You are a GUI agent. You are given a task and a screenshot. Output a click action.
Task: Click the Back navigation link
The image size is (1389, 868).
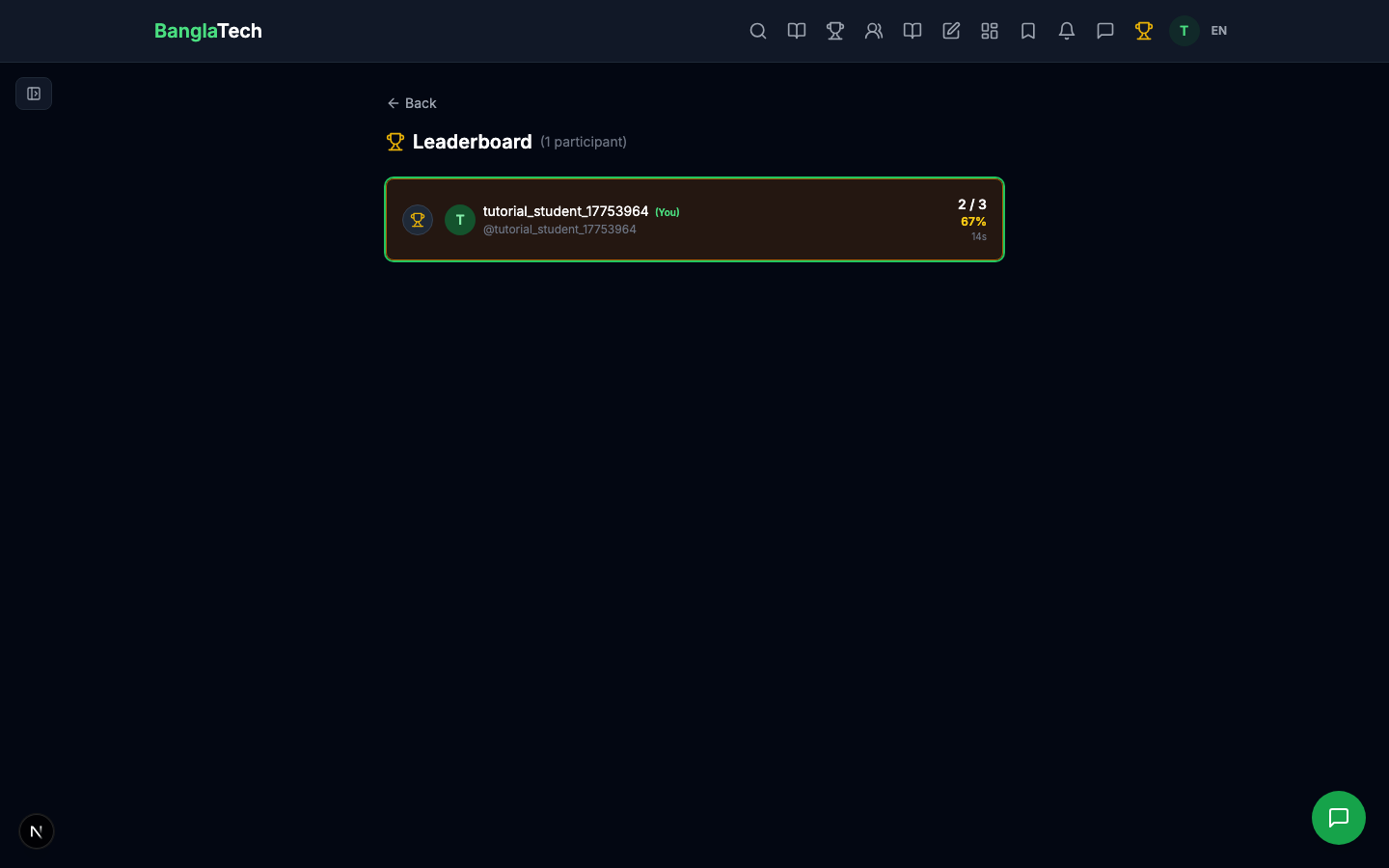click(x=412, y=103)
